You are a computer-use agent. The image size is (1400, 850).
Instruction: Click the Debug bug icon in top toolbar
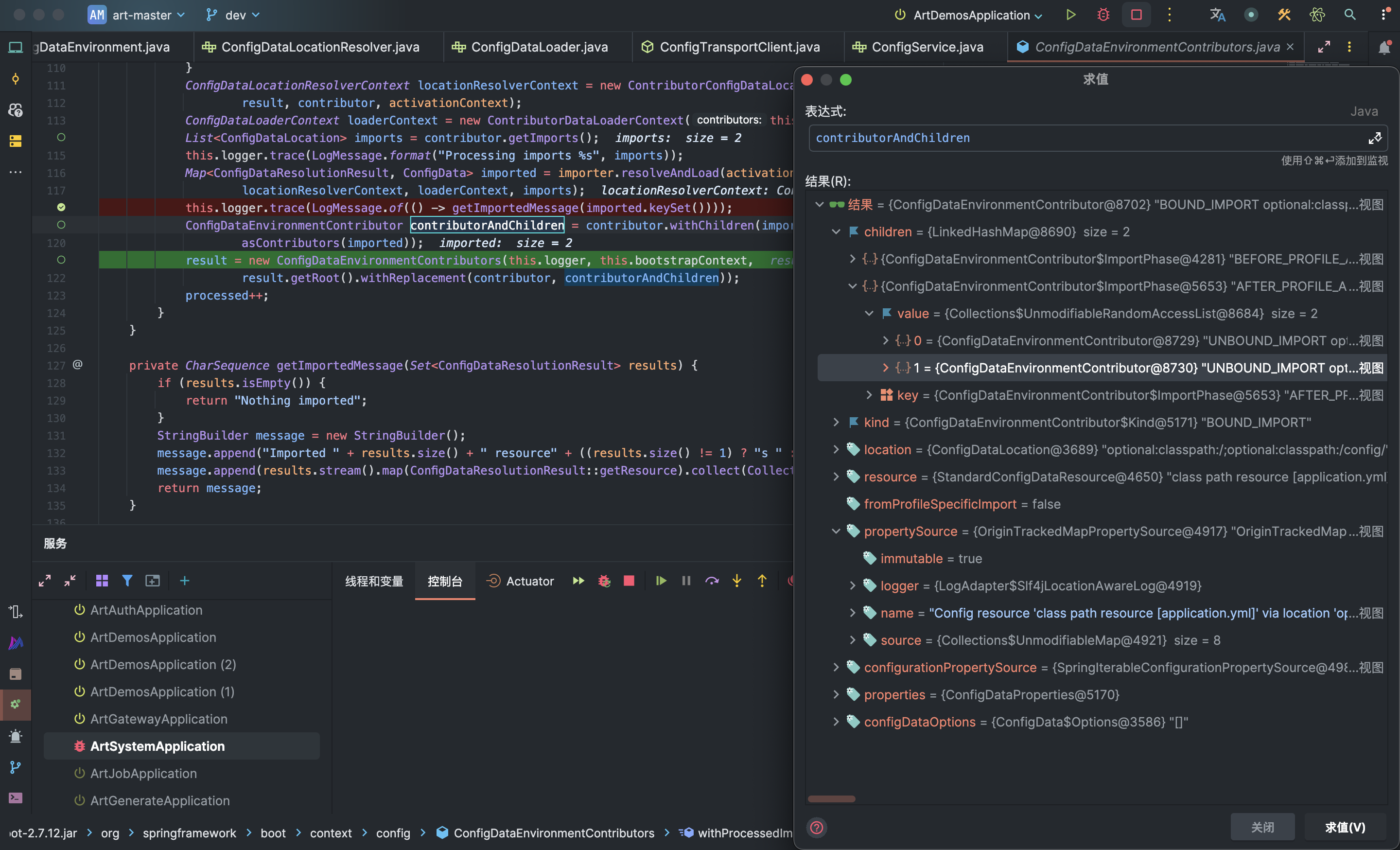pos(1103,16)
